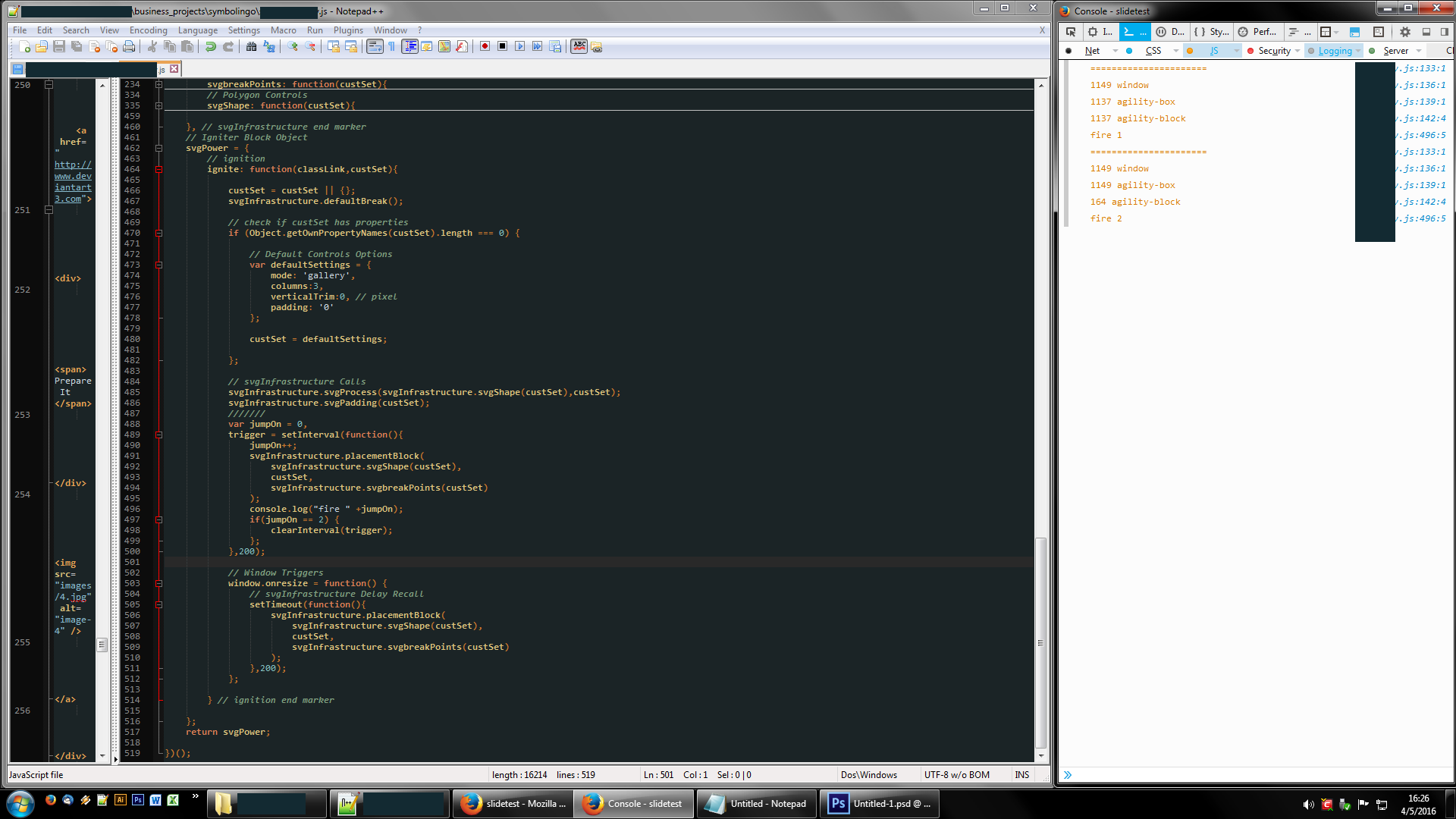The image size is (1456, 819).
Task: Activate the devtools element picker icon
Action: tap(1071, 32)
